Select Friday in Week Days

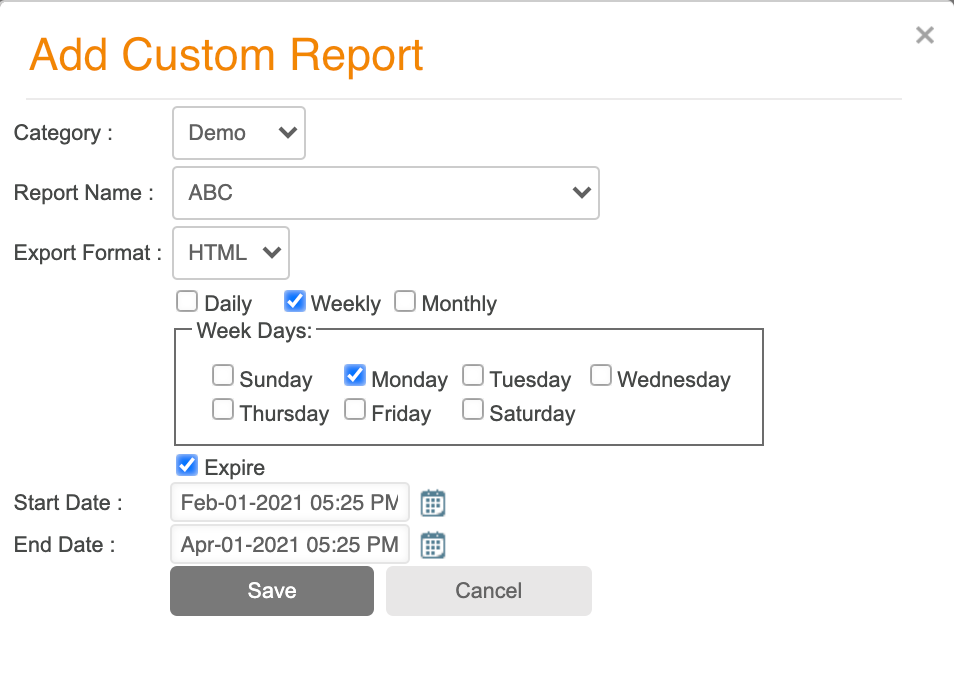pos(355,409)
